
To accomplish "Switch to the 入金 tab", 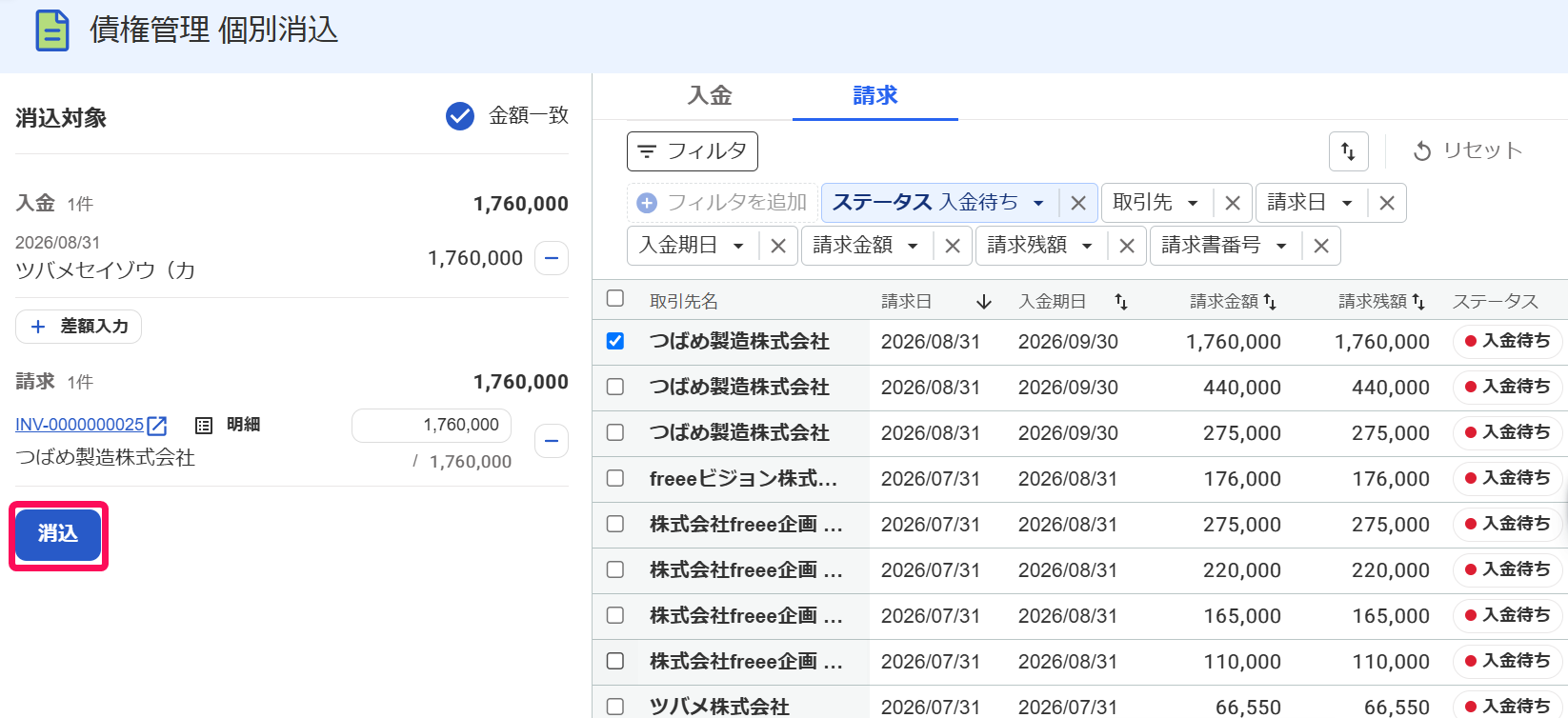I will [x=710, y=96].
